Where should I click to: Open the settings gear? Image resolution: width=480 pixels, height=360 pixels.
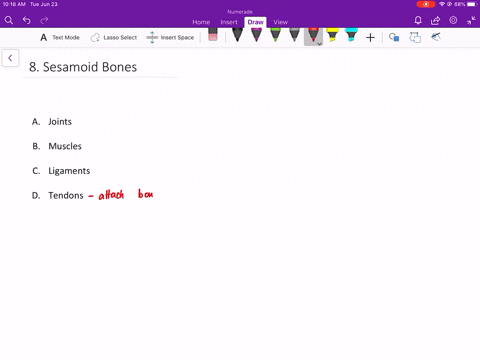[453, 20]
